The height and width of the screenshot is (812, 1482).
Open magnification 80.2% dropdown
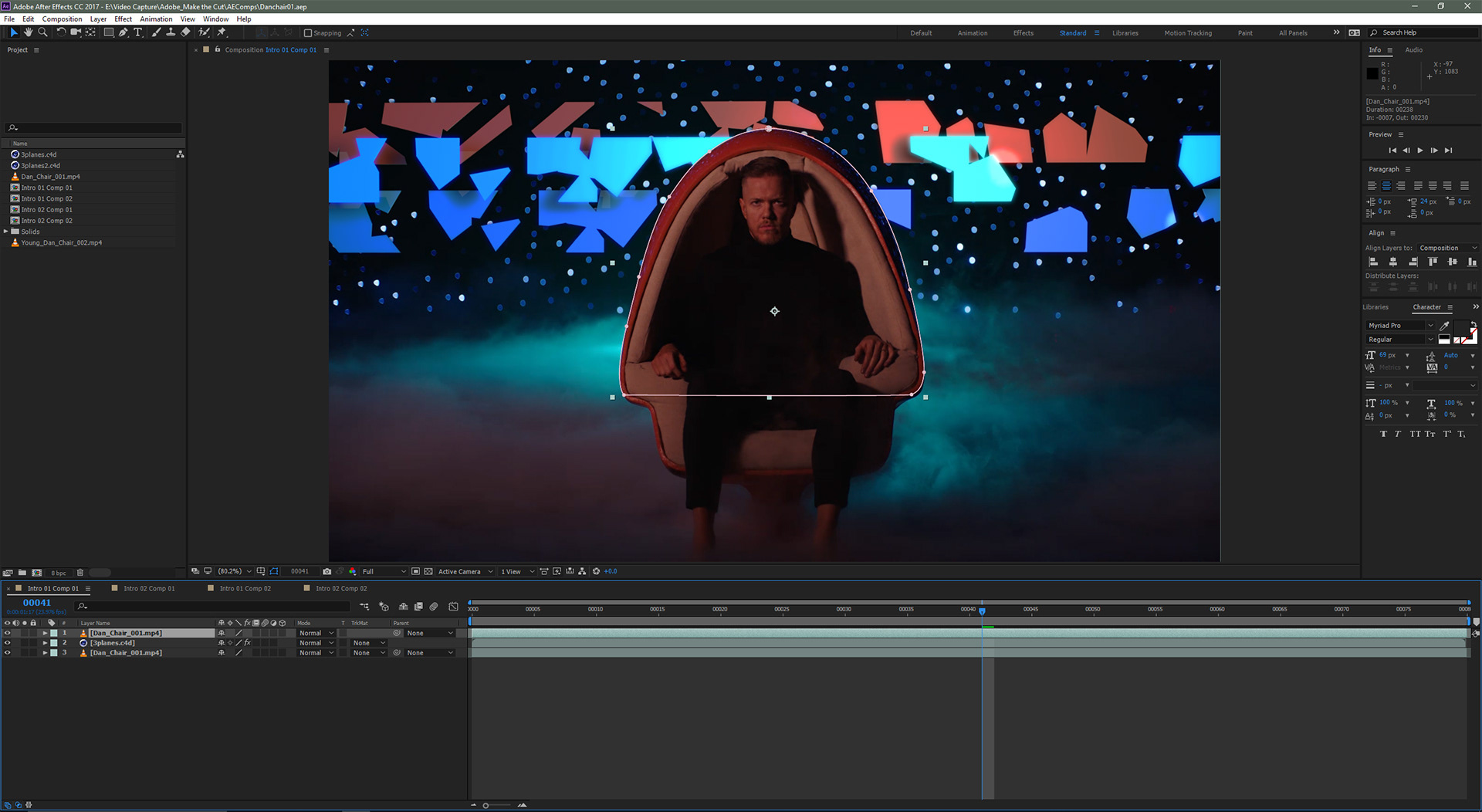coord(235,571)
